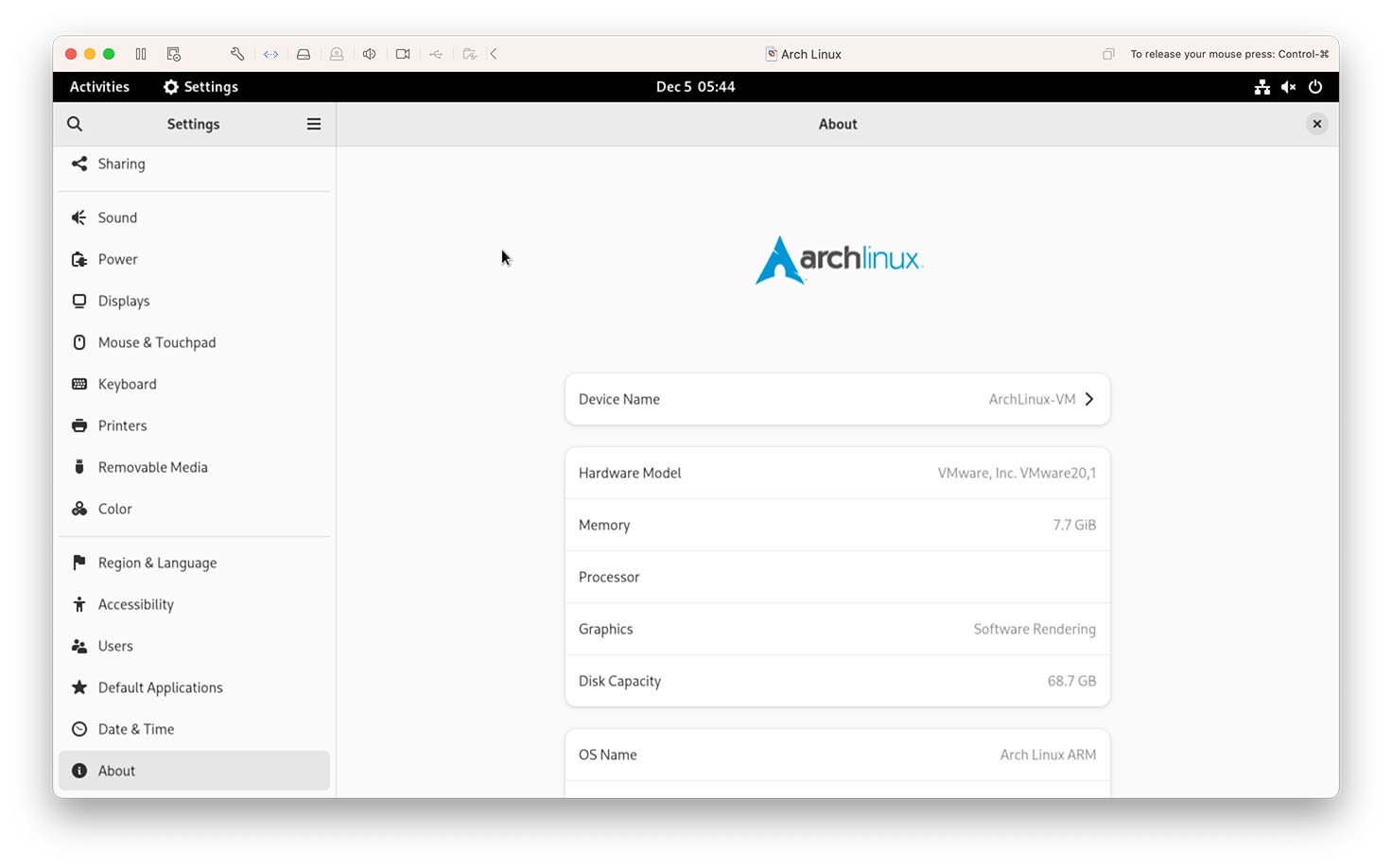
Task: Click the Hardware Model row
Action: [x=838, y=473]
